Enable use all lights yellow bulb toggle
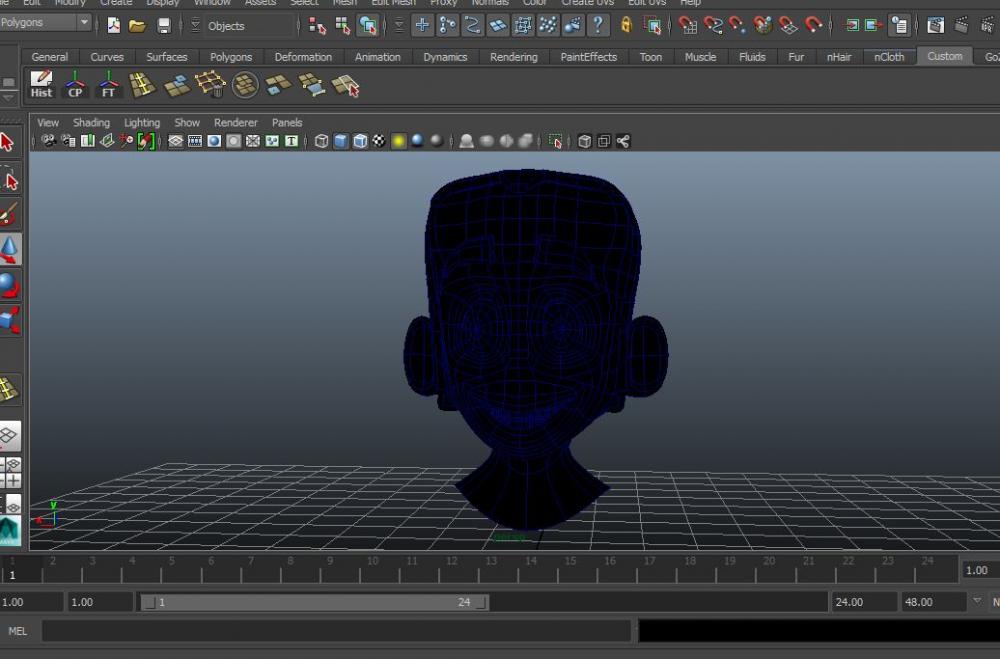 click(398, 142)
